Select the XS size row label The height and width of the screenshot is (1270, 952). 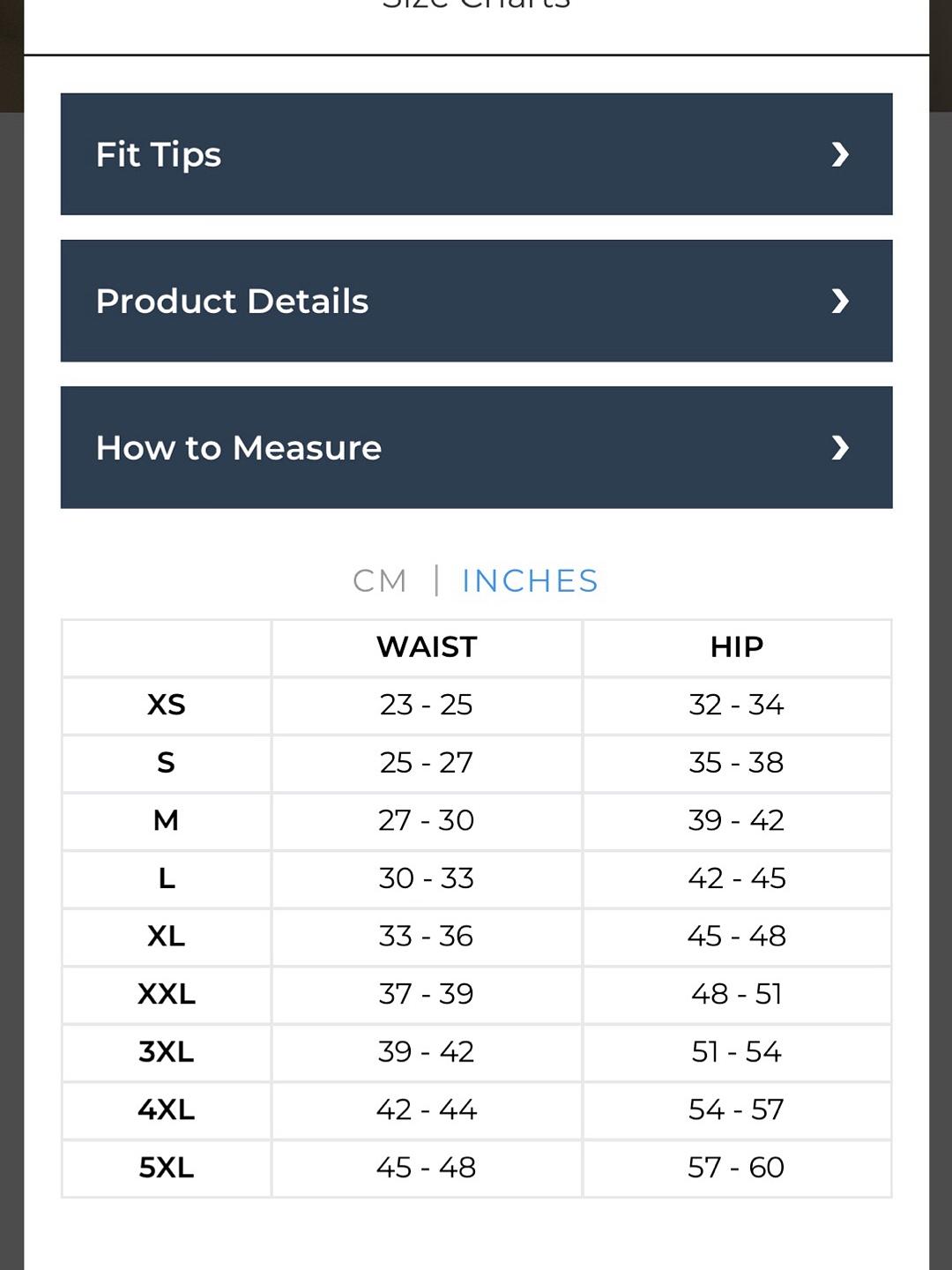tap(167, 705)
